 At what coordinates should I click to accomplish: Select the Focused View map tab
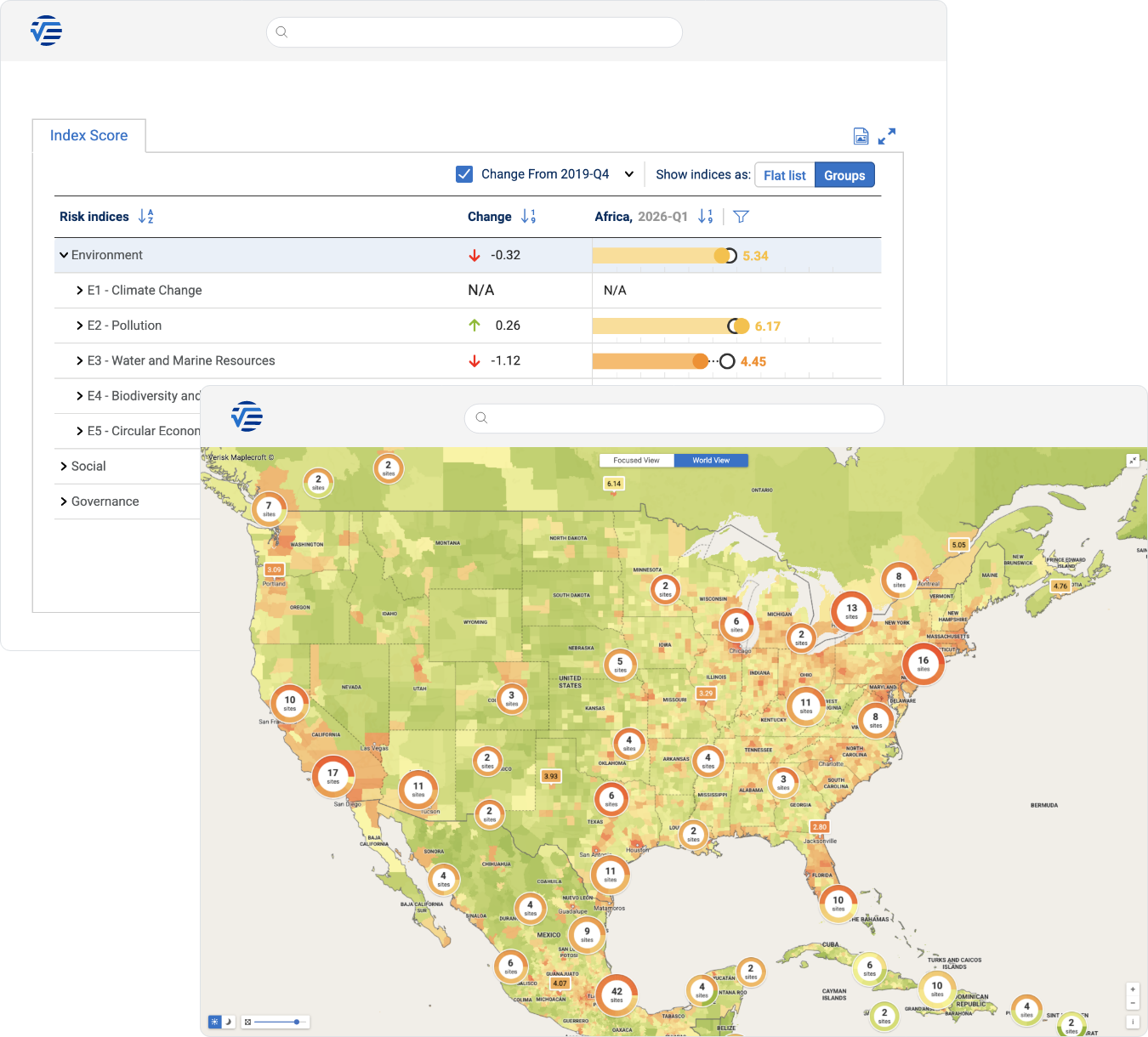point(636,460)
